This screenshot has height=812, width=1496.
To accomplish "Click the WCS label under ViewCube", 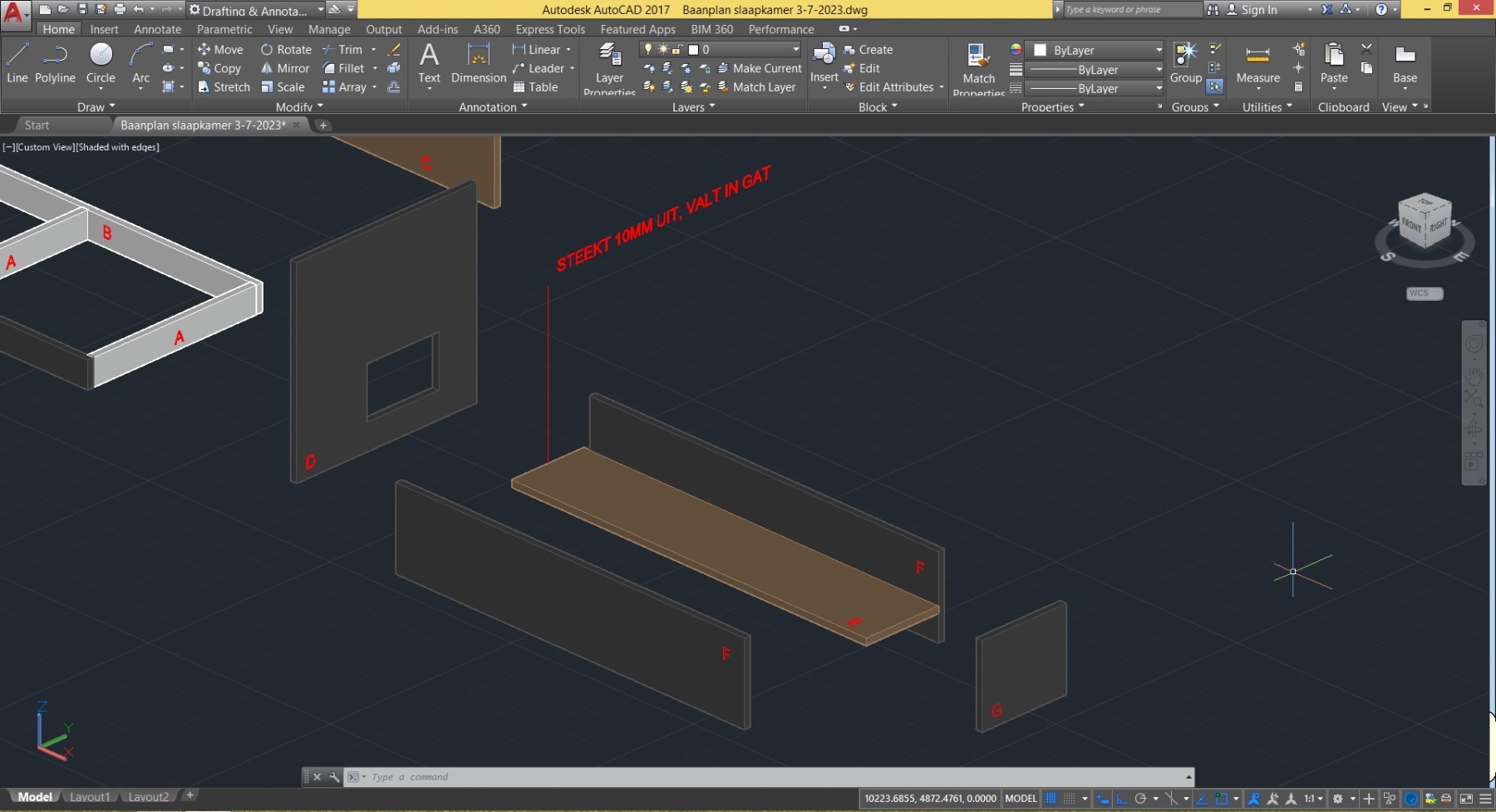I will tap(1424, 293).
